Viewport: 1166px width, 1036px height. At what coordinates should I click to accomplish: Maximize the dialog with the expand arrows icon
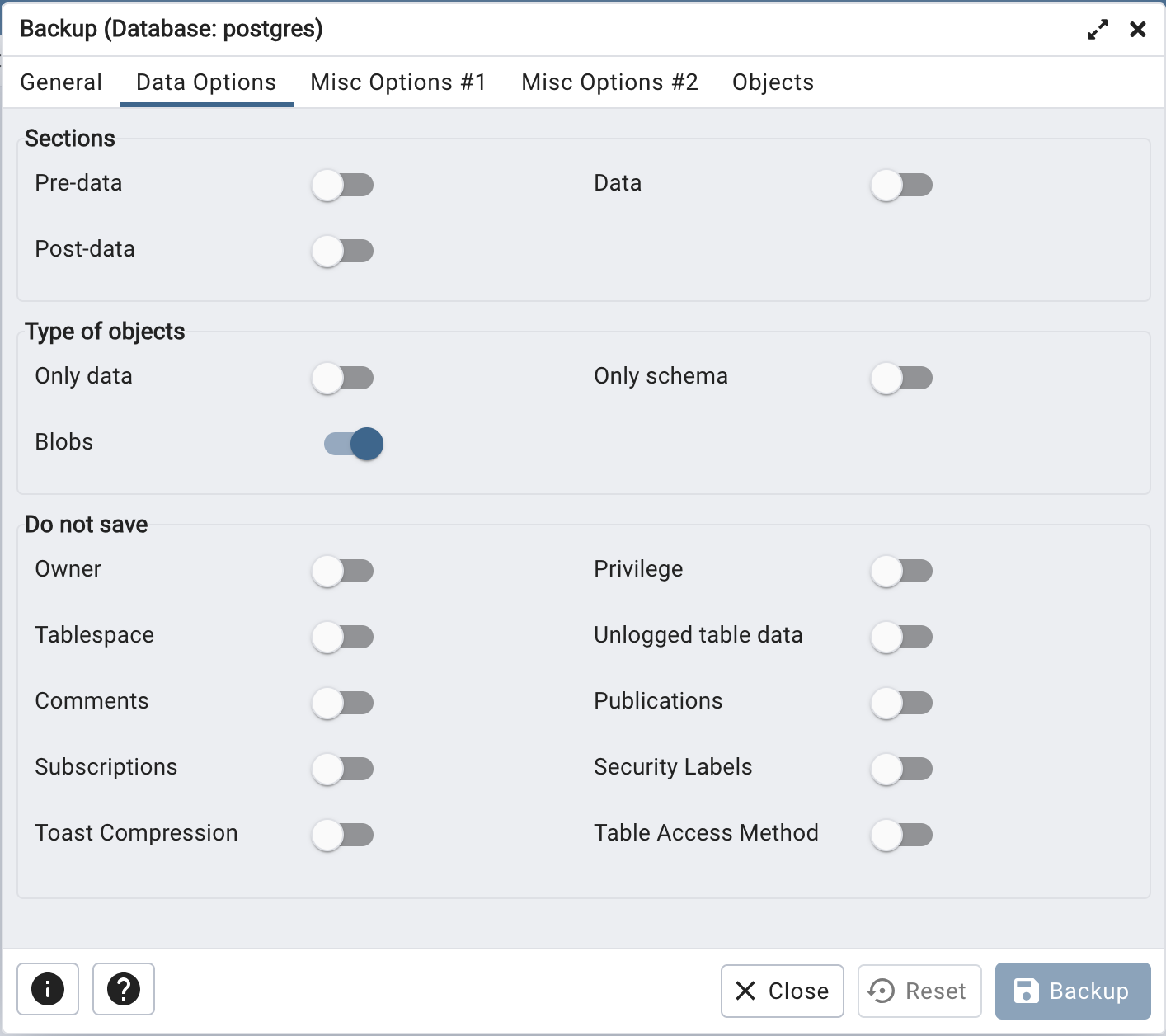click(1098, 30)
